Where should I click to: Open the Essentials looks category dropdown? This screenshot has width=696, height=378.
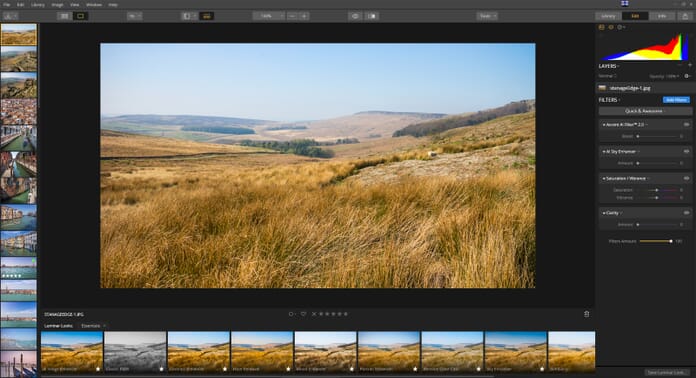(x=93, y=326)
